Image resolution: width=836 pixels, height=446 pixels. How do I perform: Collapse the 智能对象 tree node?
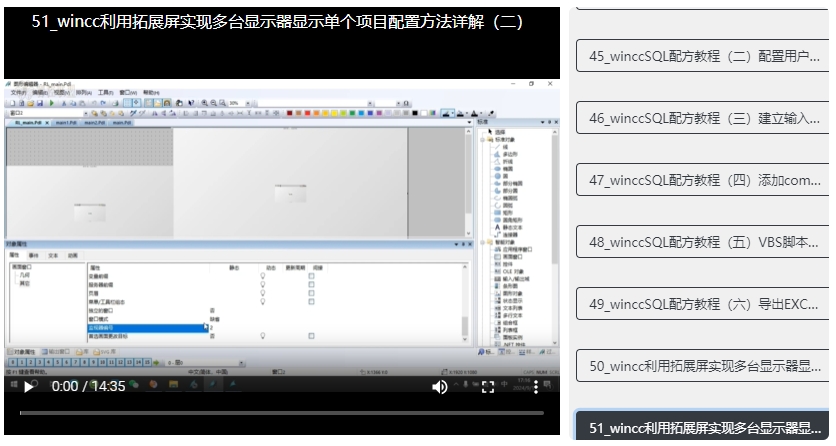click(483, 242)
